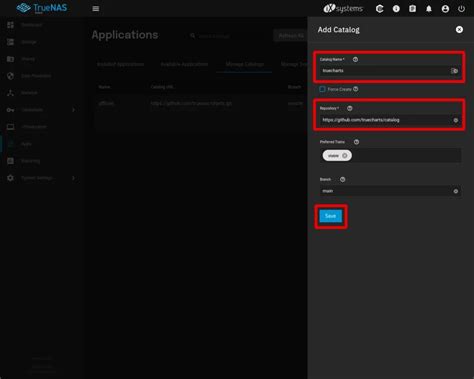Screen dimensions: 474x379
Task: Click the Name column header
Action: coord(104,87)
